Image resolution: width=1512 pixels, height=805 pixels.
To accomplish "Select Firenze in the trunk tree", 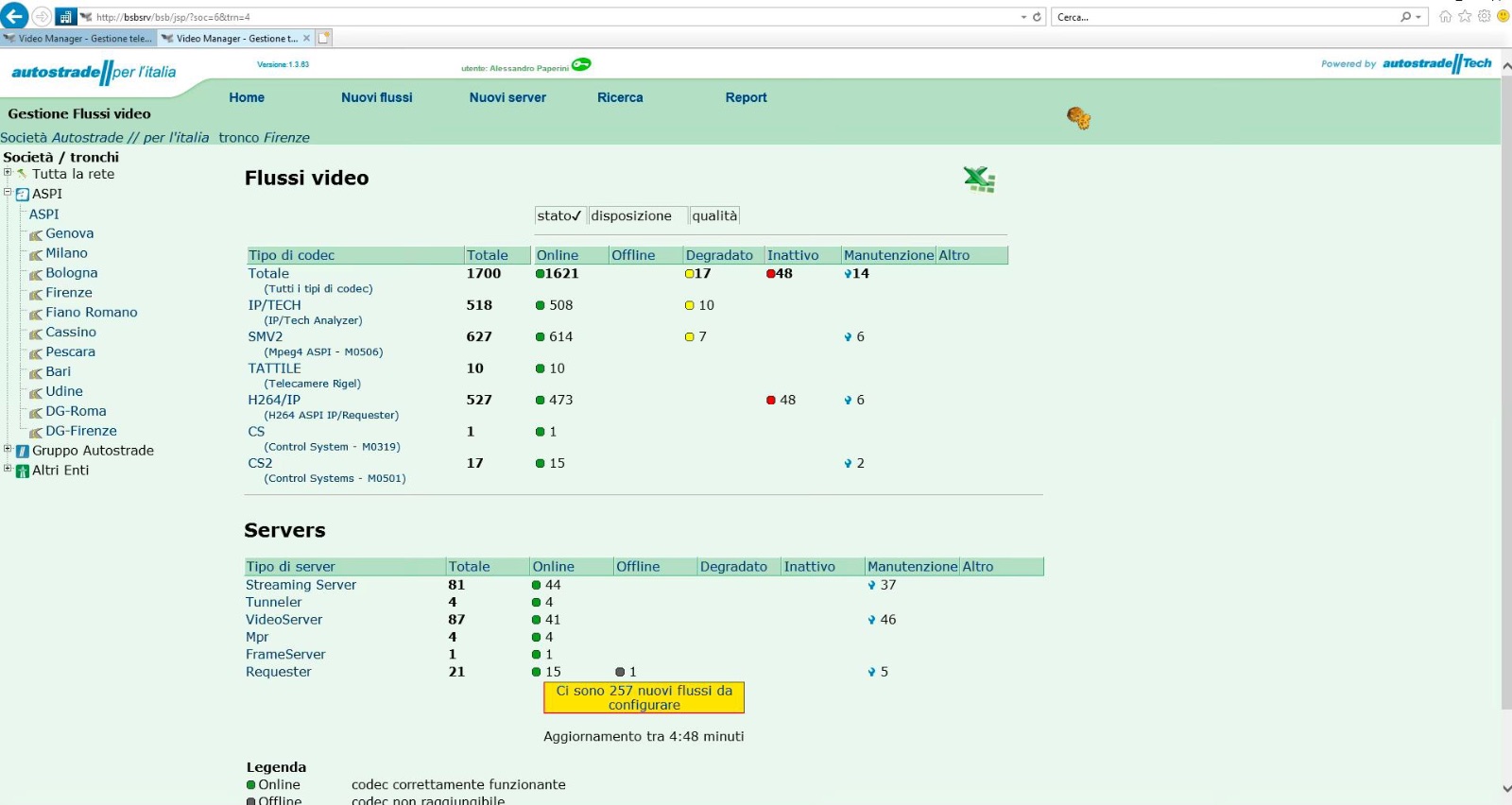I will point(69,293).
